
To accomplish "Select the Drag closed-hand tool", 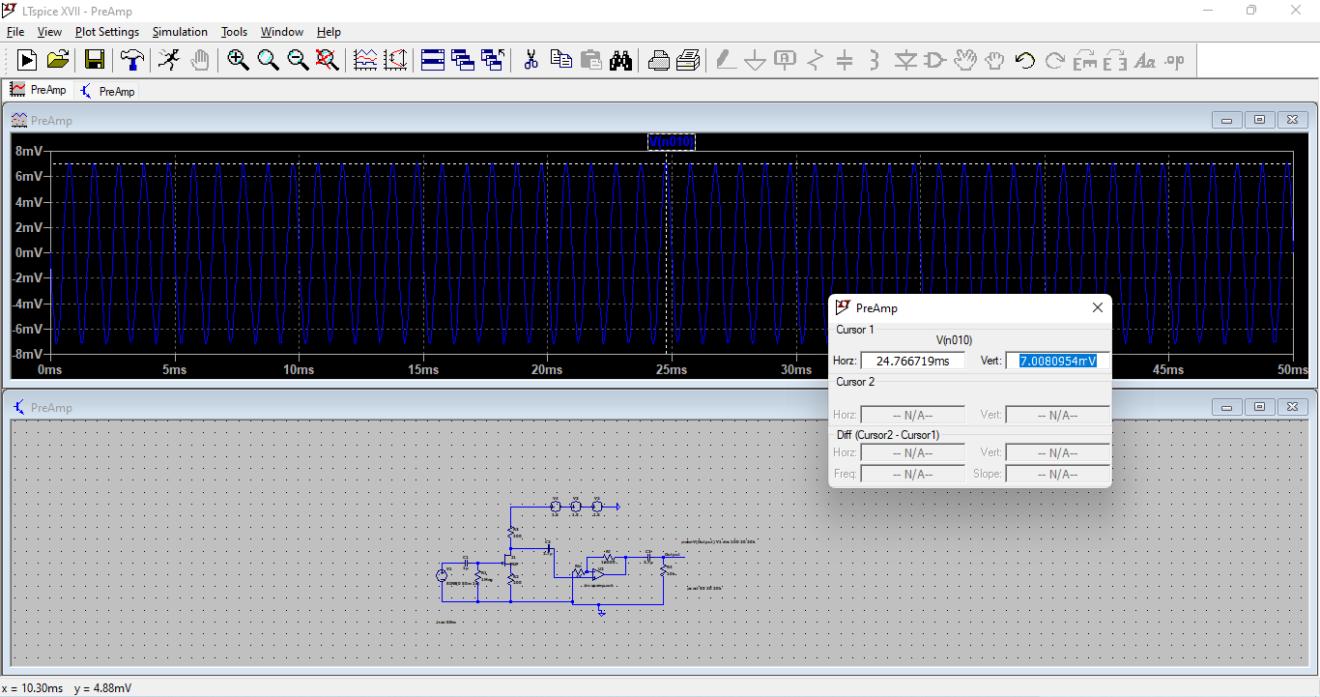I will click(x=994, y=60).
